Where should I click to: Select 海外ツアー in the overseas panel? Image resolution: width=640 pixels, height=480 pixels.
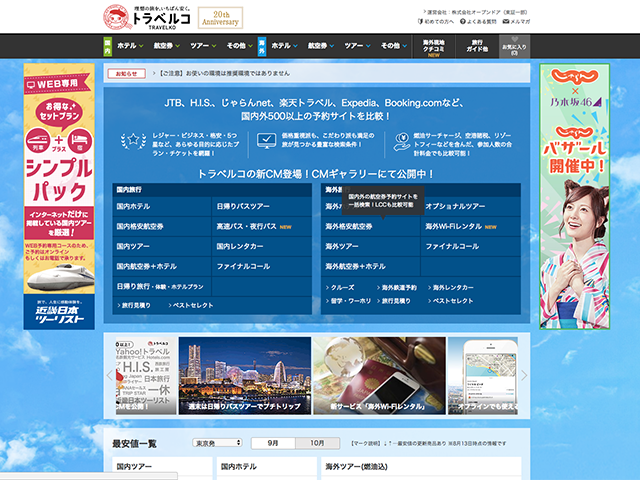point(371,247)
